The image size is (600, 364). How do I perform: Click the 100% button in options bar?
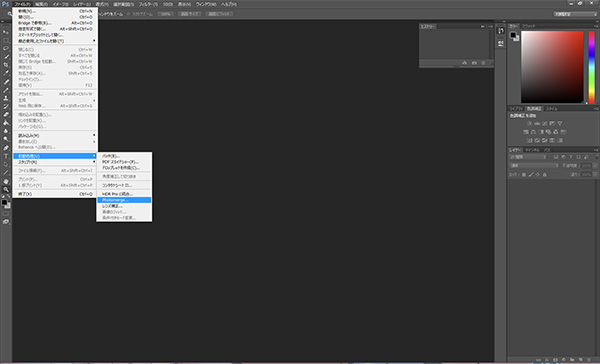pyautogui.click(x=165, y=14)
